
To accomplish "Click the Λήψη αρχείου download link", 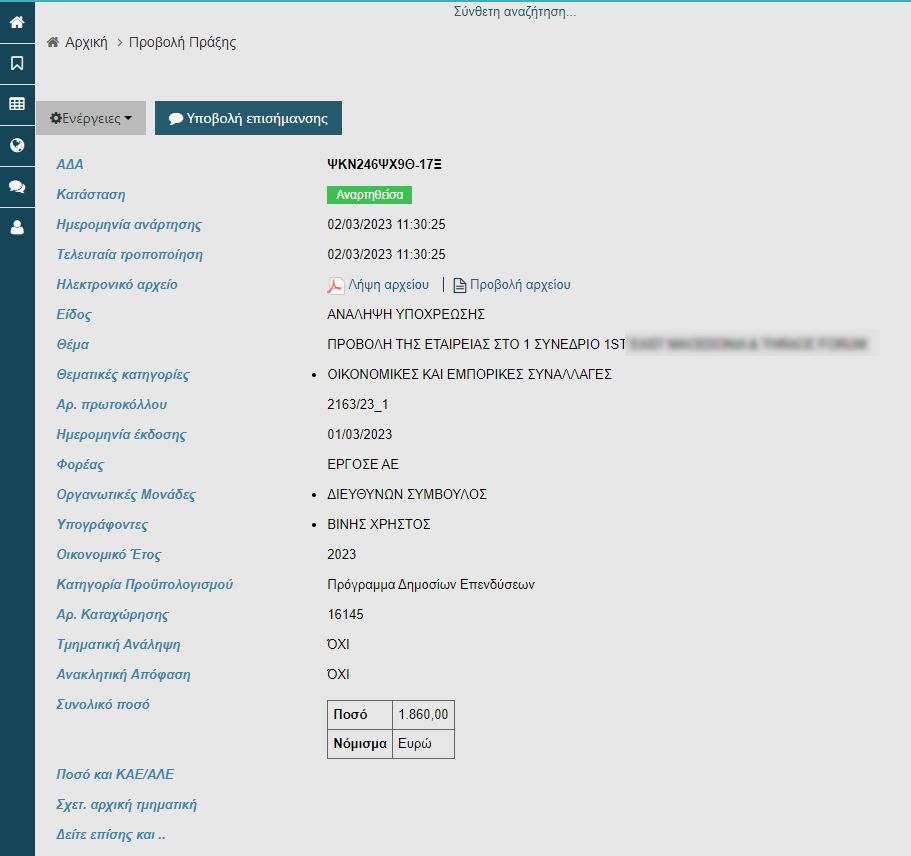I will click(388, 285).
